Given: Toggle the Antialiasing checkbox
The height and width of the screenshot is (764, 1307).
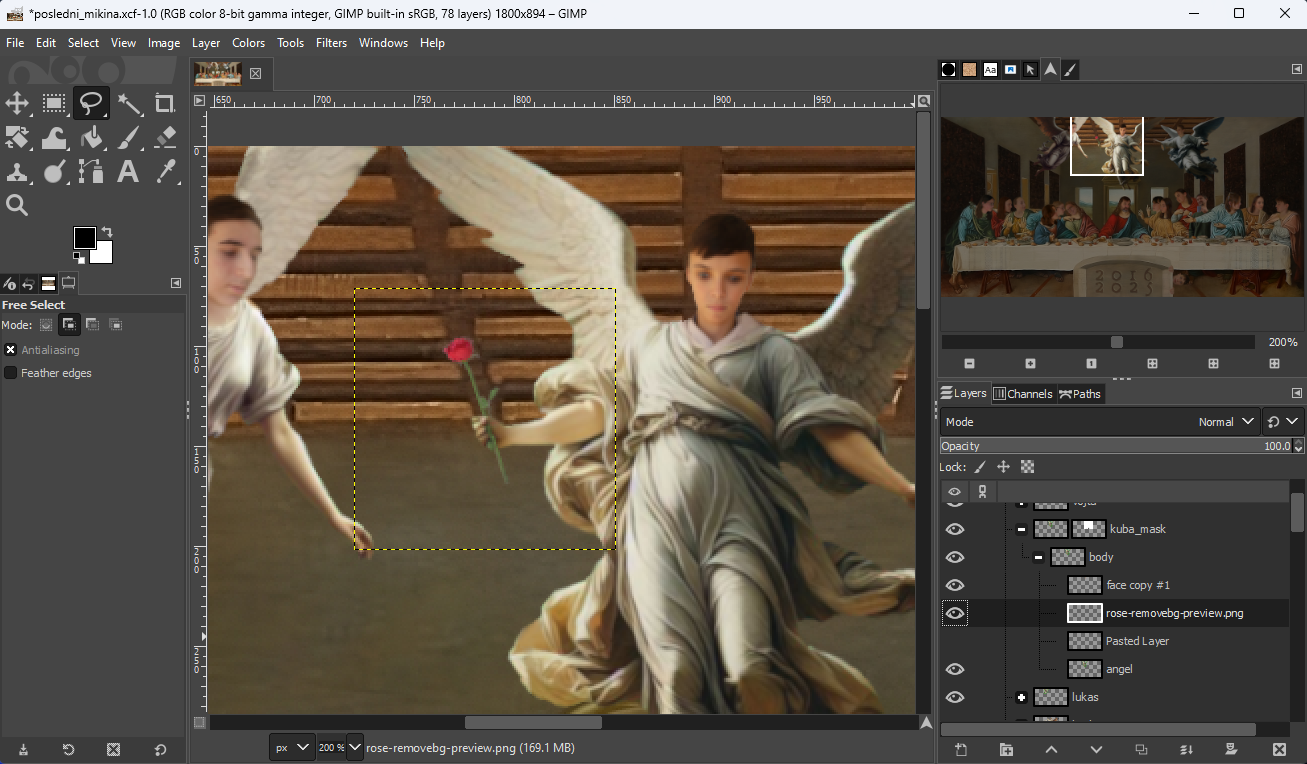Looking at the screenshot, I should tap(11, 350).
